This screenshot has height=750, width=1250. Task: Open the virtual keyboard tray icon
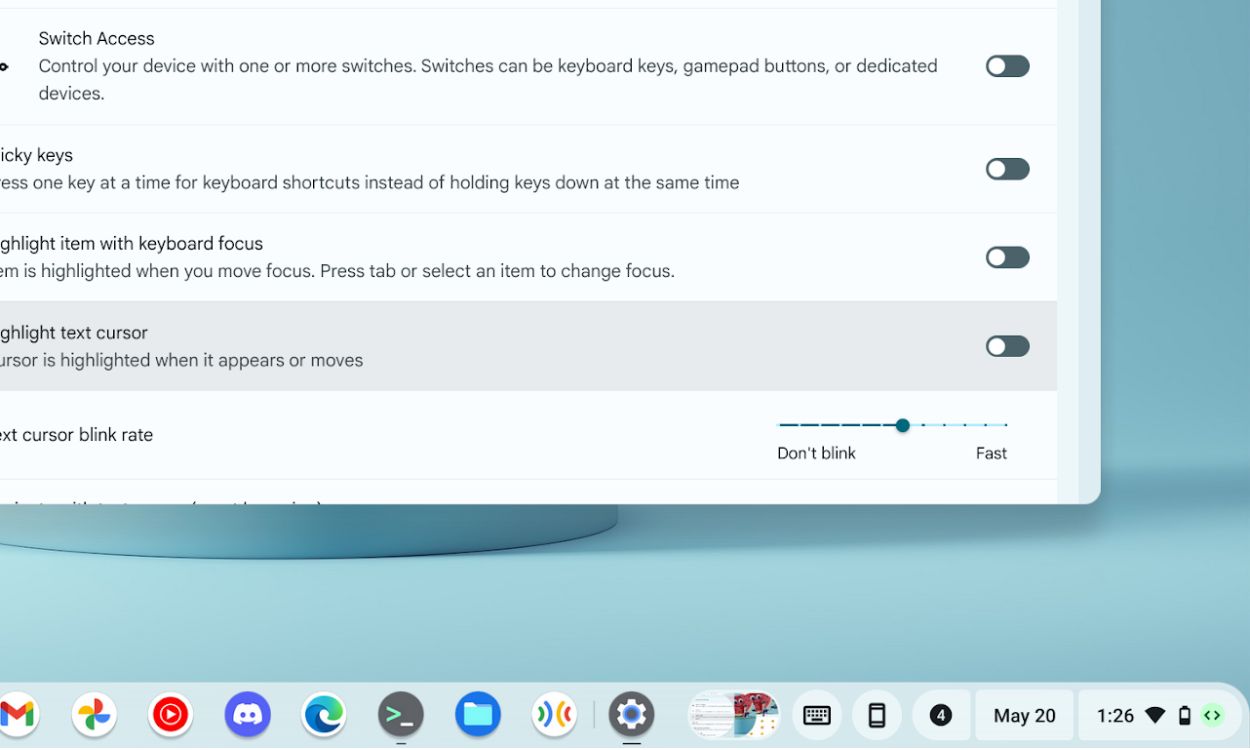[817, 715]
